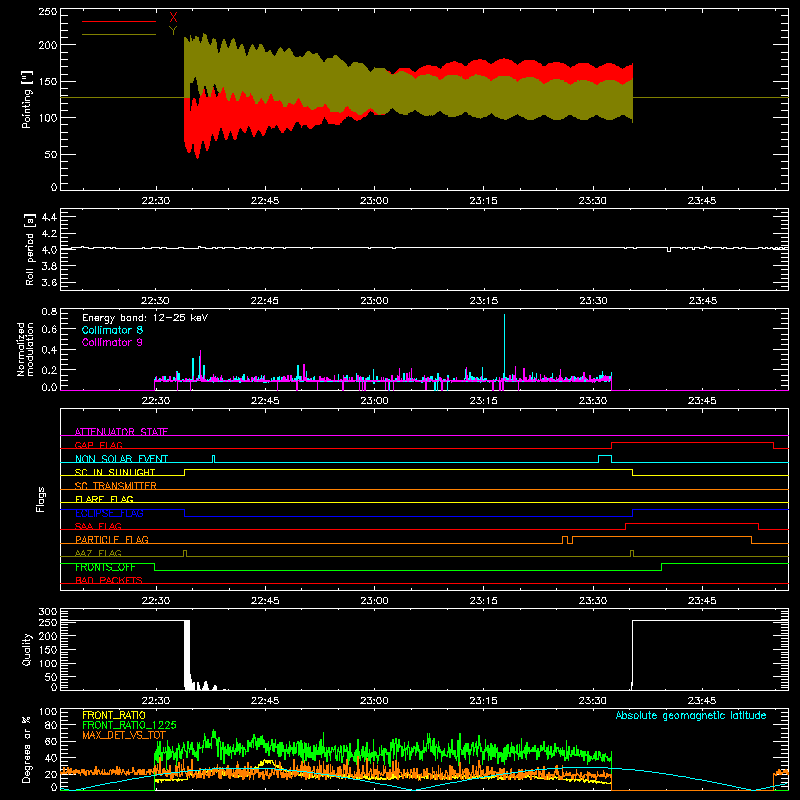Select the FLARE_FLAG label
This screenshot has height=800, width=800.
point(104,499)
